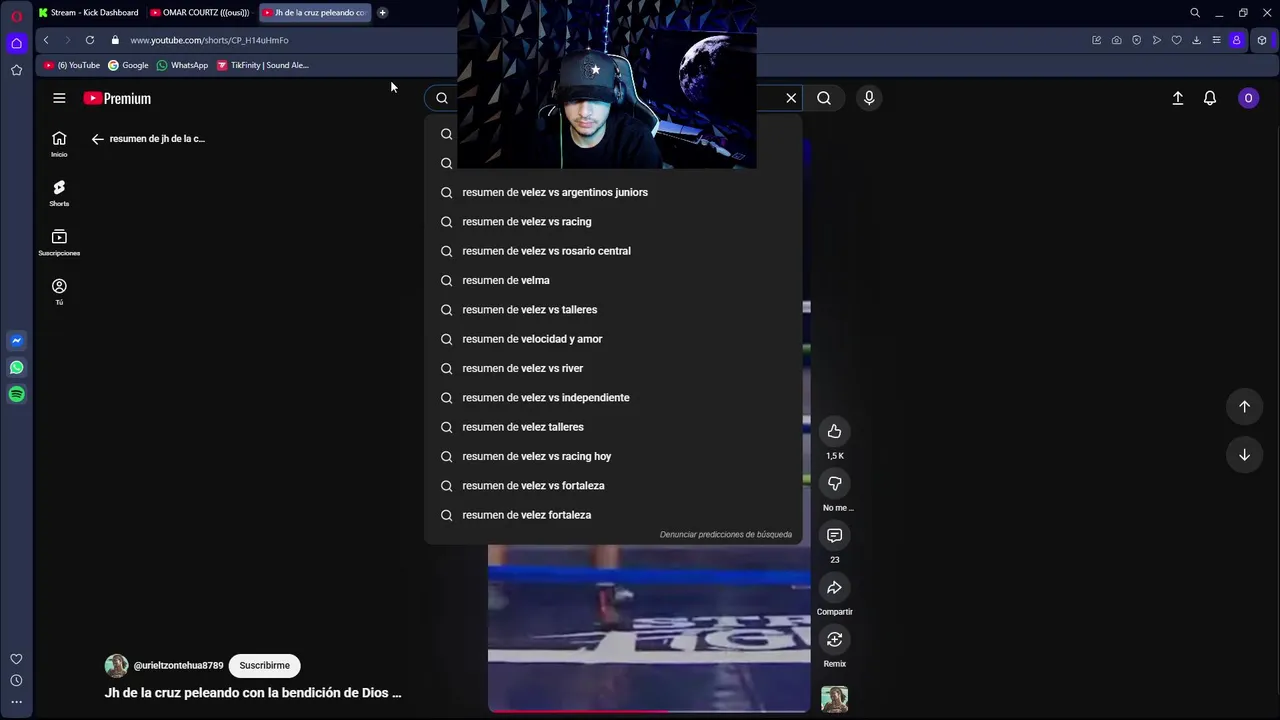Open the TikFinity Sound Alerts bookmark
This screenshot has height=720, width=1280.
coord(263,65)
